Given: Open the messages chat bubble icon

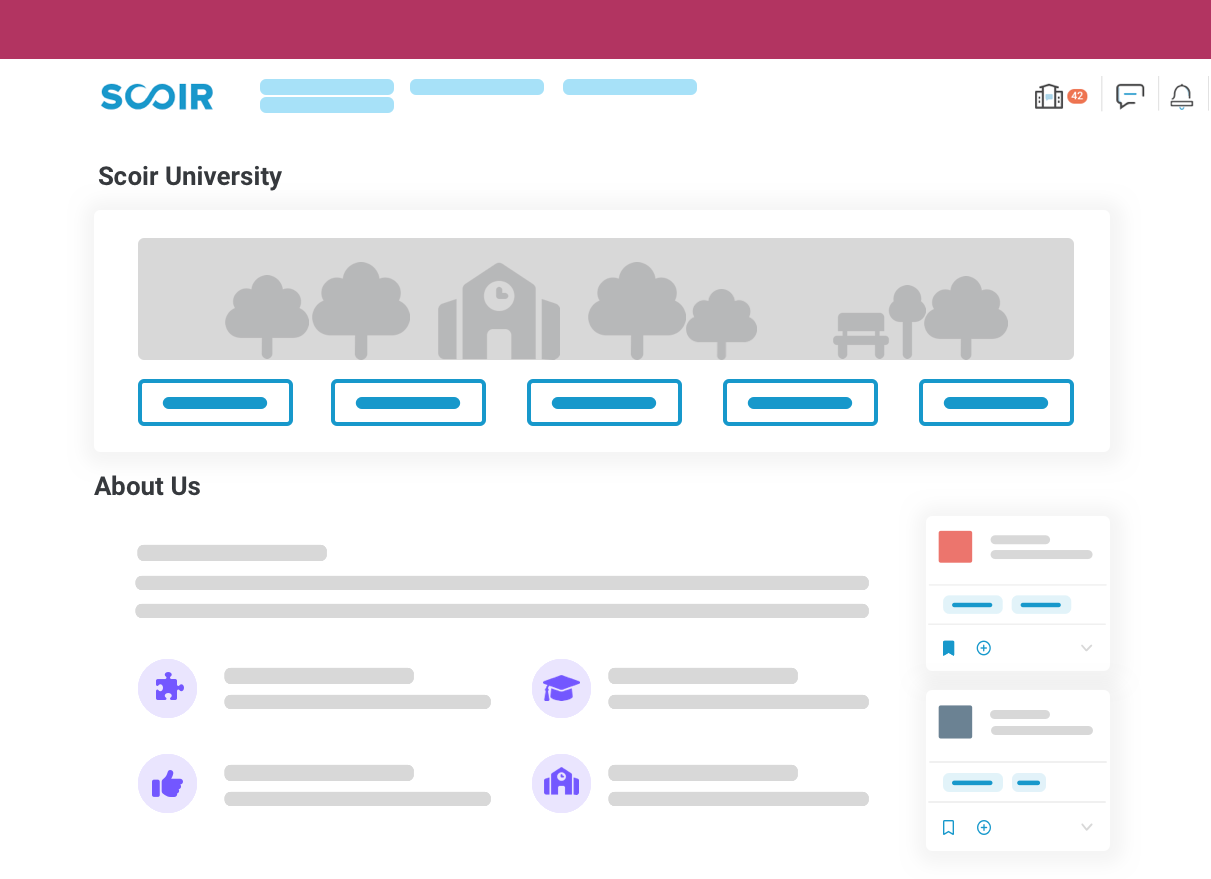Looking at the screenshot, I should [x=1130, y=96].
